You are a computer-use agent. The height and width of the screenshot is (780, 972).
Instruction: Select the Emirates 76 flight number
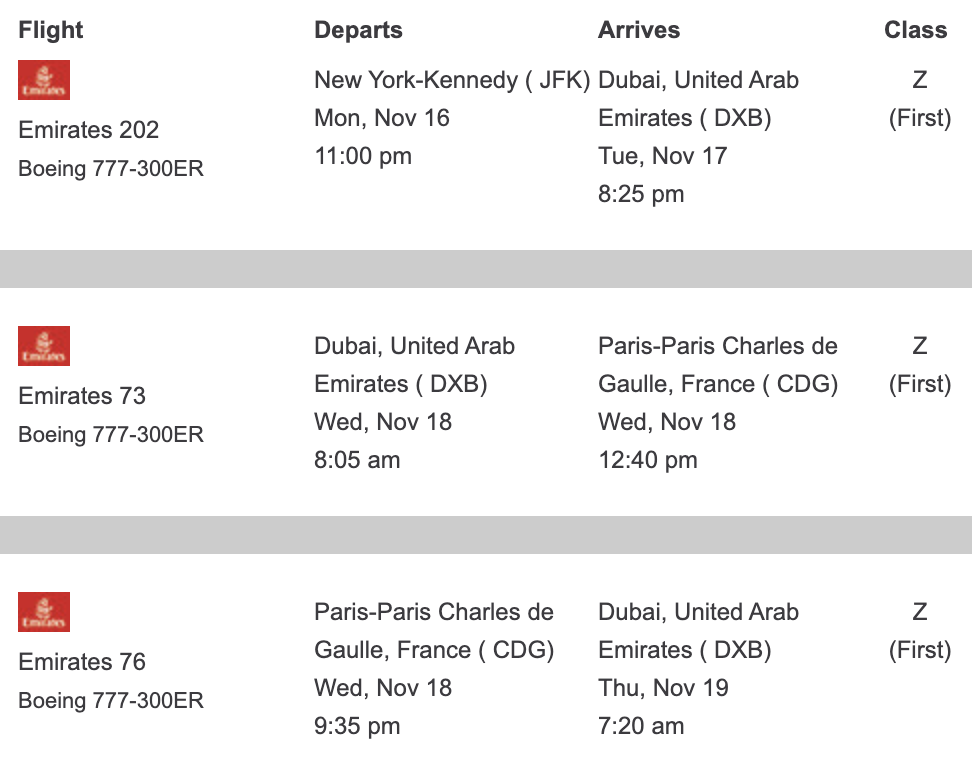[82, 662]
